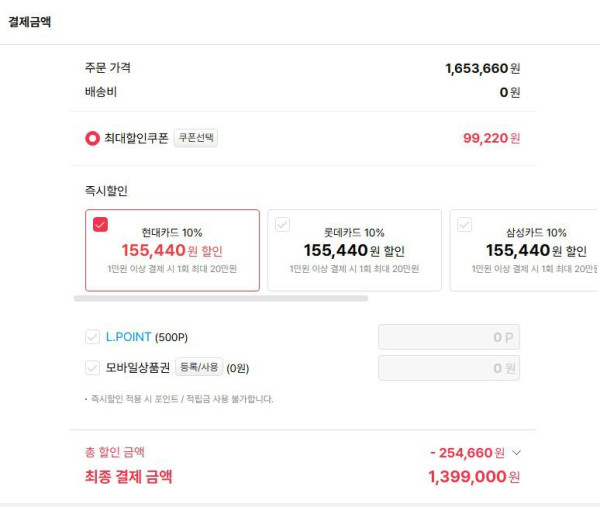Select the 롯데카드 155,440원 discount card
Image resolution: width=600 pixels, height=507 pixels.
tap(354, 250)
